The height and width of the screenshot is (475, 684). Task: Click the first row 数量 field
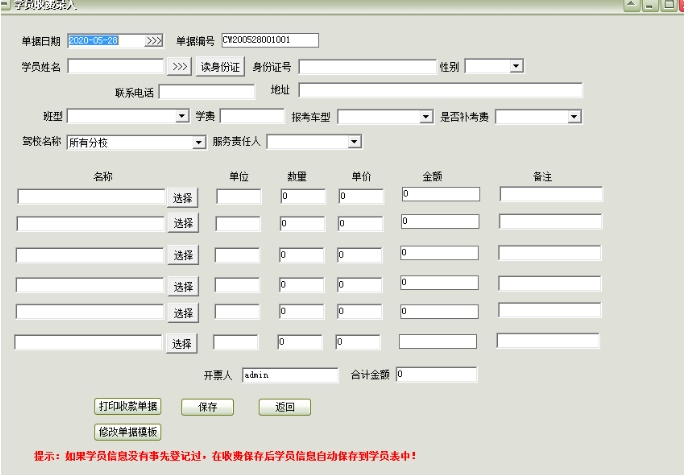(303, 196)
